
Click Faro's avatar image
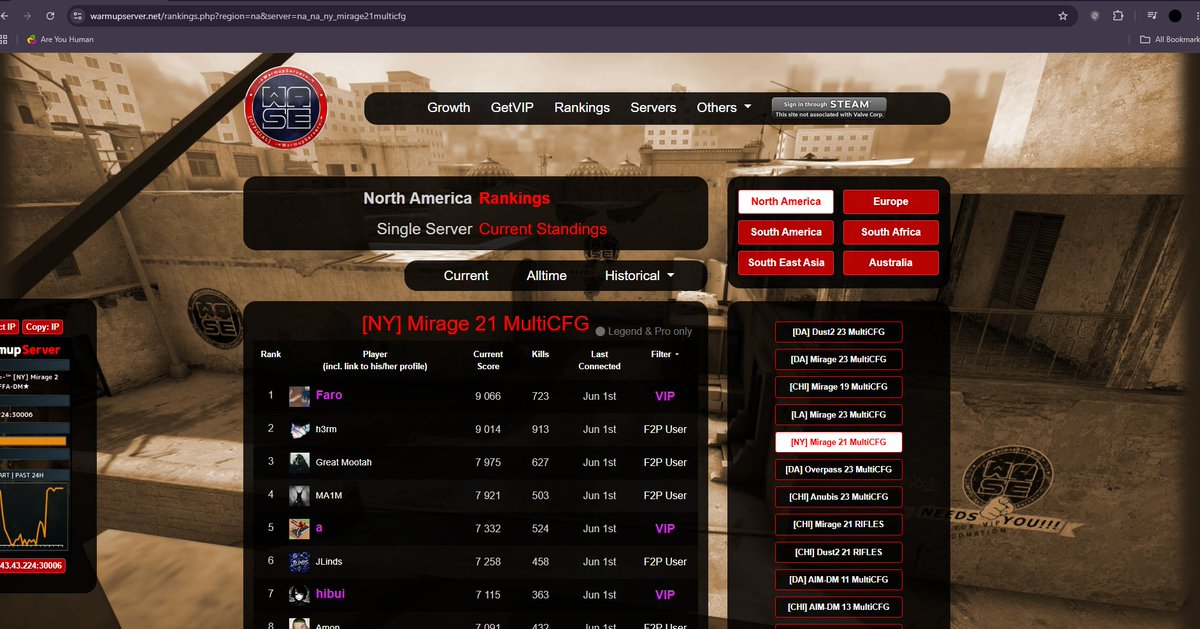click(299, 397)
